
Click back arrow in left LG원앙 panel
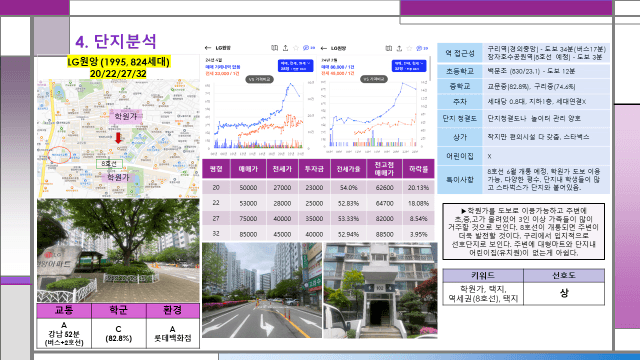click(208, 48)
